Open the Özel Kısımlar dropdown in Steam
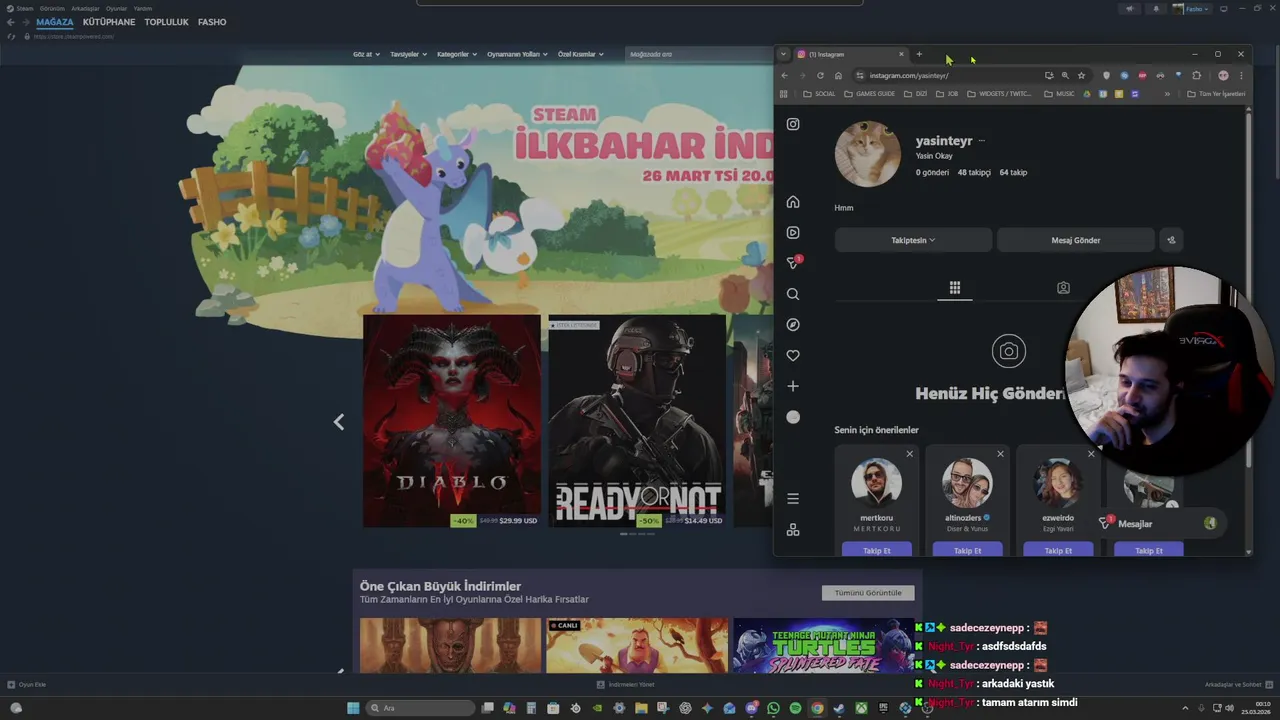Viewport: 1280px width, 720px height. [580, 54]
